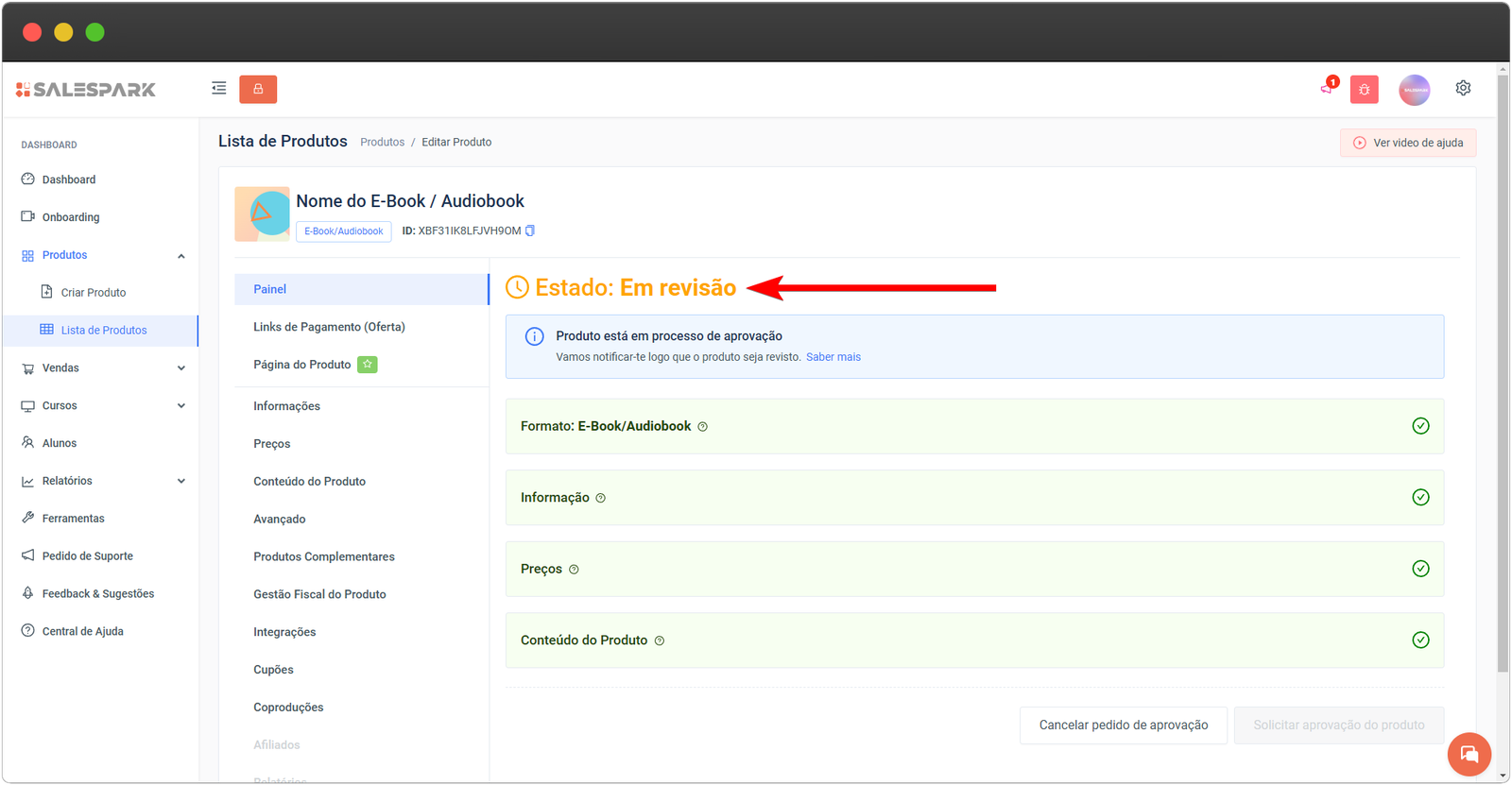The image size is (1512, 785).
Task: Click help icon beside Preços section
Action: 574,570
